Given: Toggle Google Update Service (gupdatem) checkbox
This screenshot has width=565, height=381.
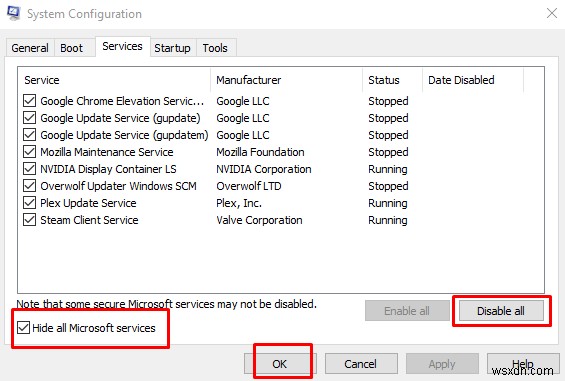Looking at the screenshot, I should pyautogui.click(x=29, y=134).
